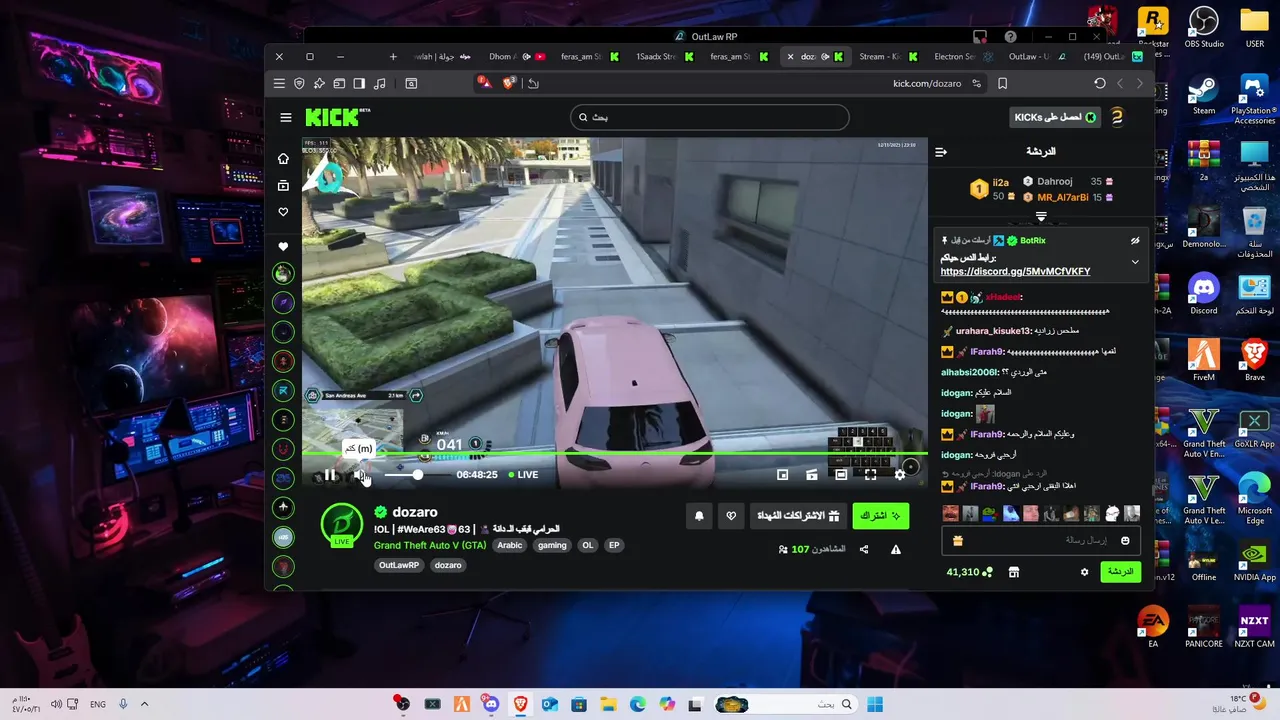Image resolution: width=1280 pixels, height=720 pixels.
Task: Expand pinned message chevron
Action: click(1135, 262)
